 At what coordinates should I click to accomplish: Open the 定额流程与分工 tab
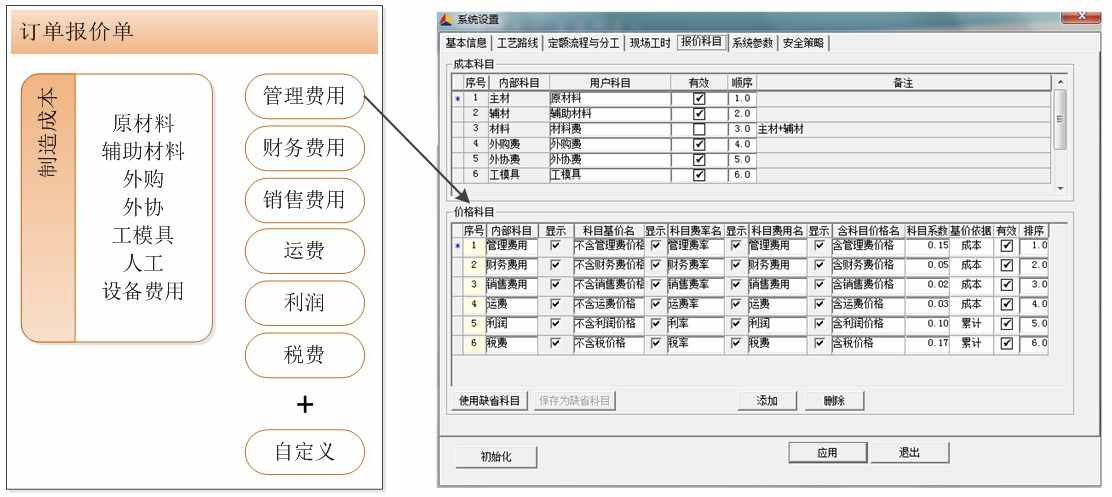584,43
